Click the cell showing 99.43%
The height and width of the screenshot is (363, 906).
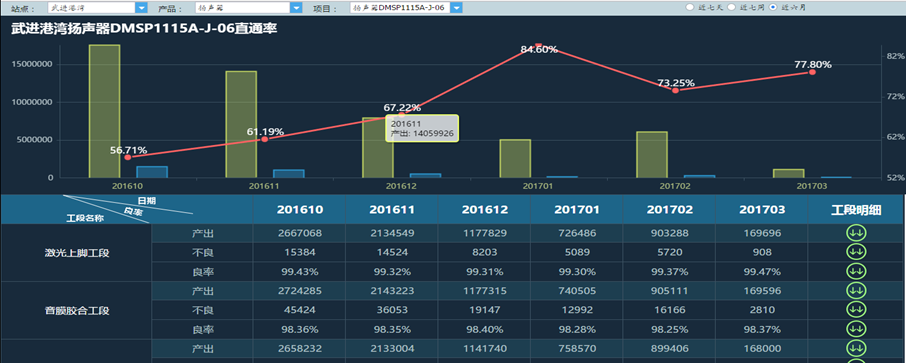(299, 272)
